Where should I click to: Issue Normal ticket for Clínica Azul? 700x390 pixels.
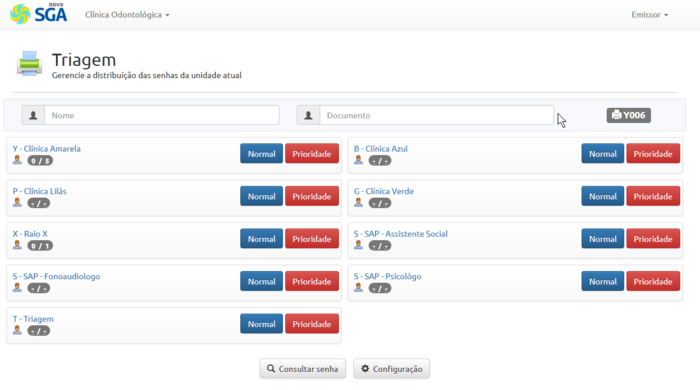[603, 154]
